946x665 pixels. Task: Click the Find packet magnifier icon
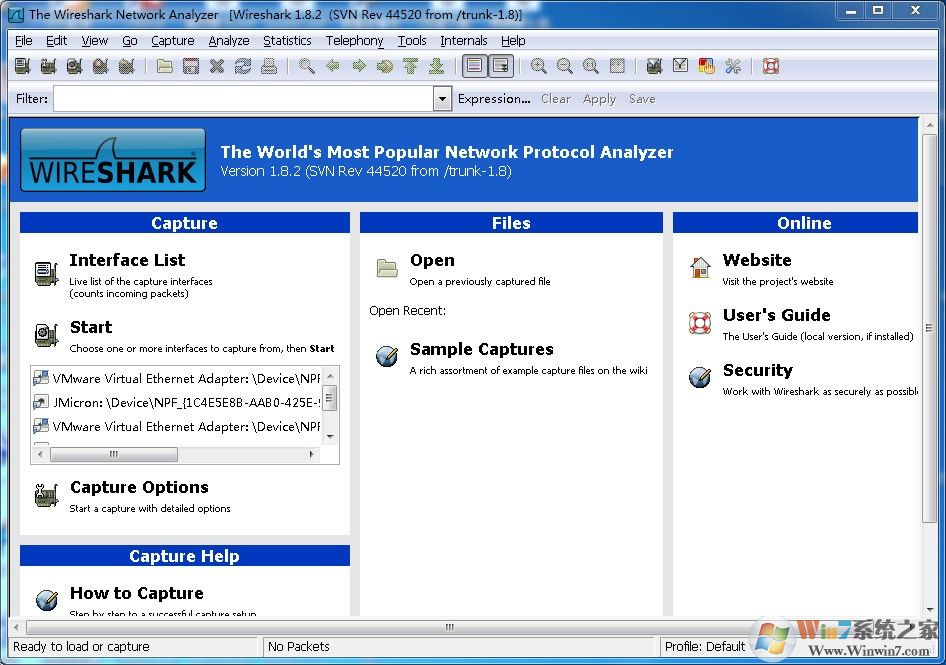[x=307, y=65]
